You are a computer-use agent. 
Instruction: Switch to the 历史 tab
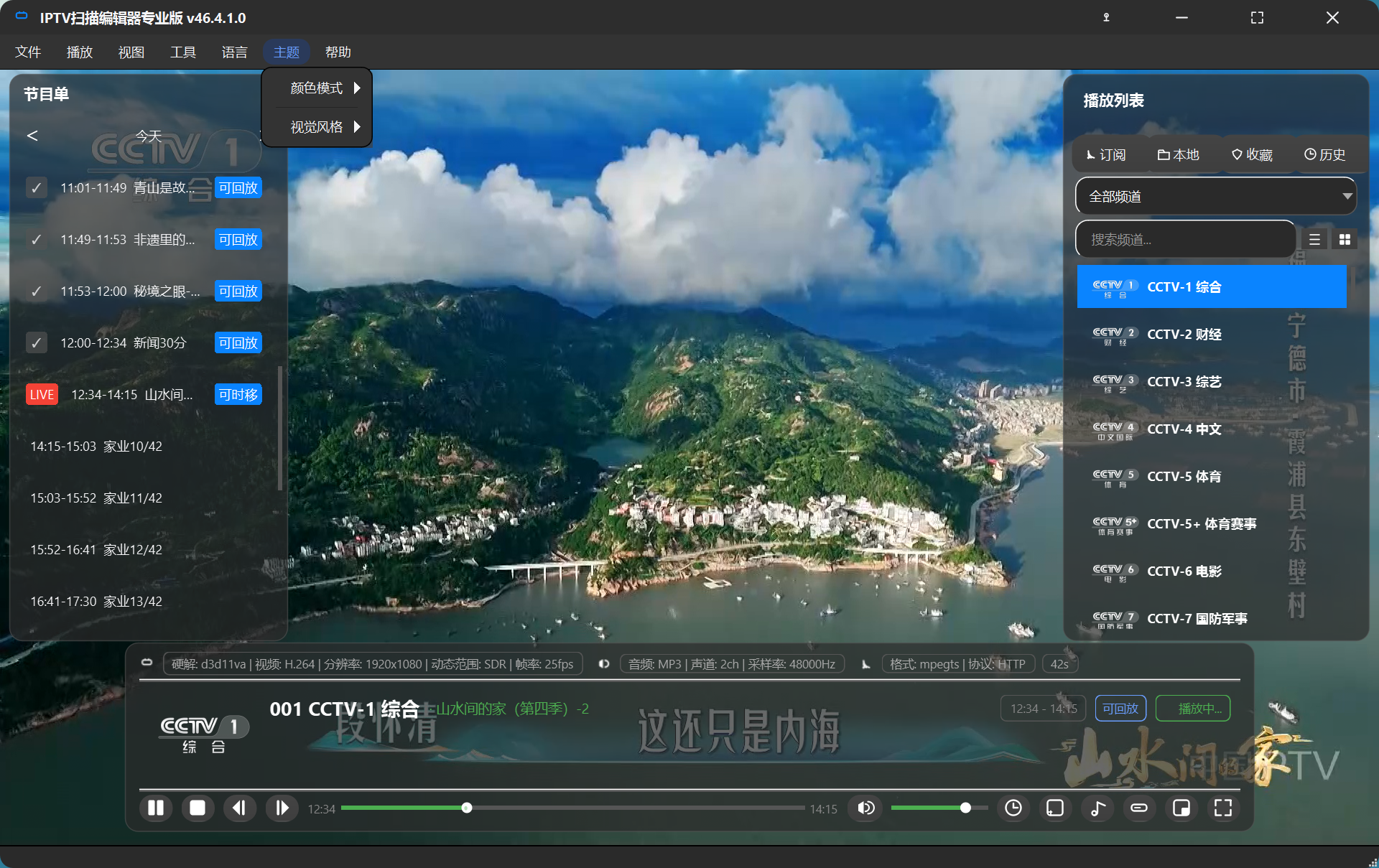click(1324, 155)
